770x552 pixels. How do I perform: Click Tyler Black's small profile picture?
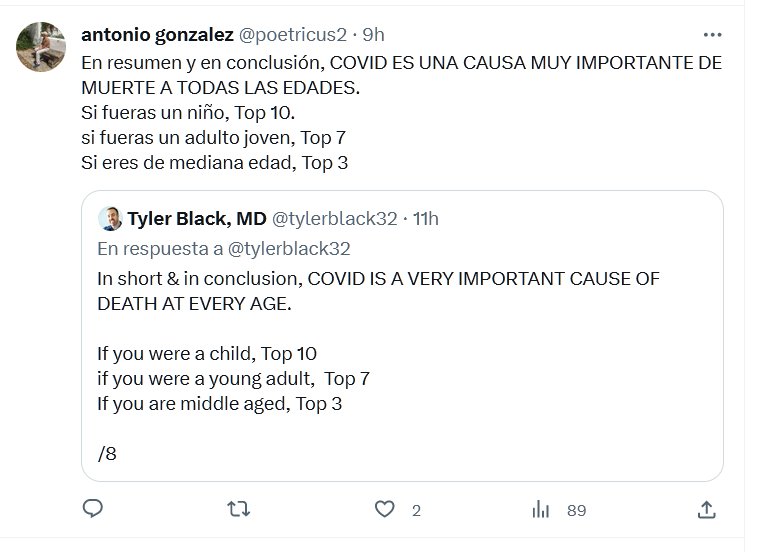[x=110, y=219]
